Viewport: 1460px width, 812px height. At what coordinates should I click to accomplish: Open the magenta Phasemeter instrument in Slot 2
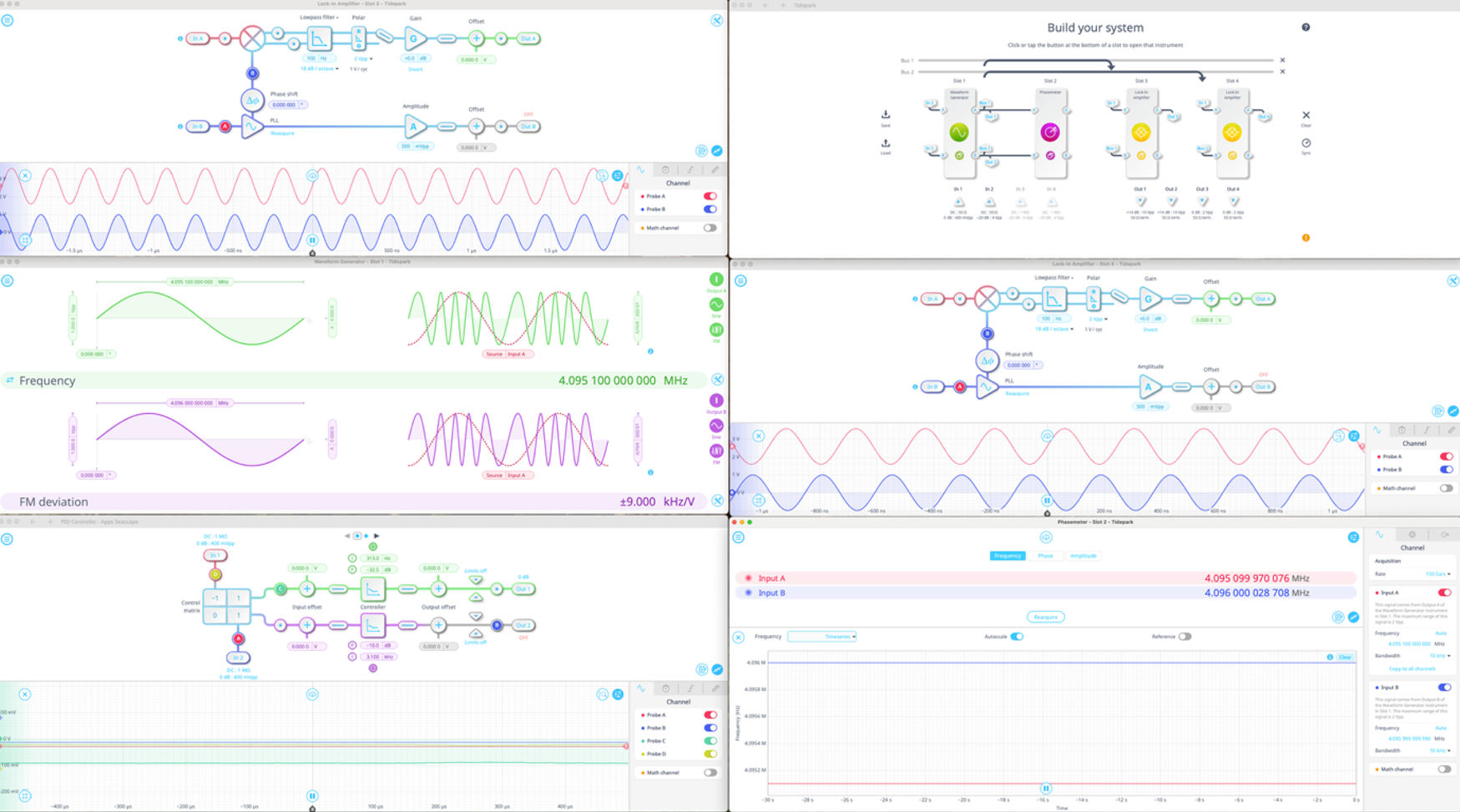click(x=1050, y=132)
